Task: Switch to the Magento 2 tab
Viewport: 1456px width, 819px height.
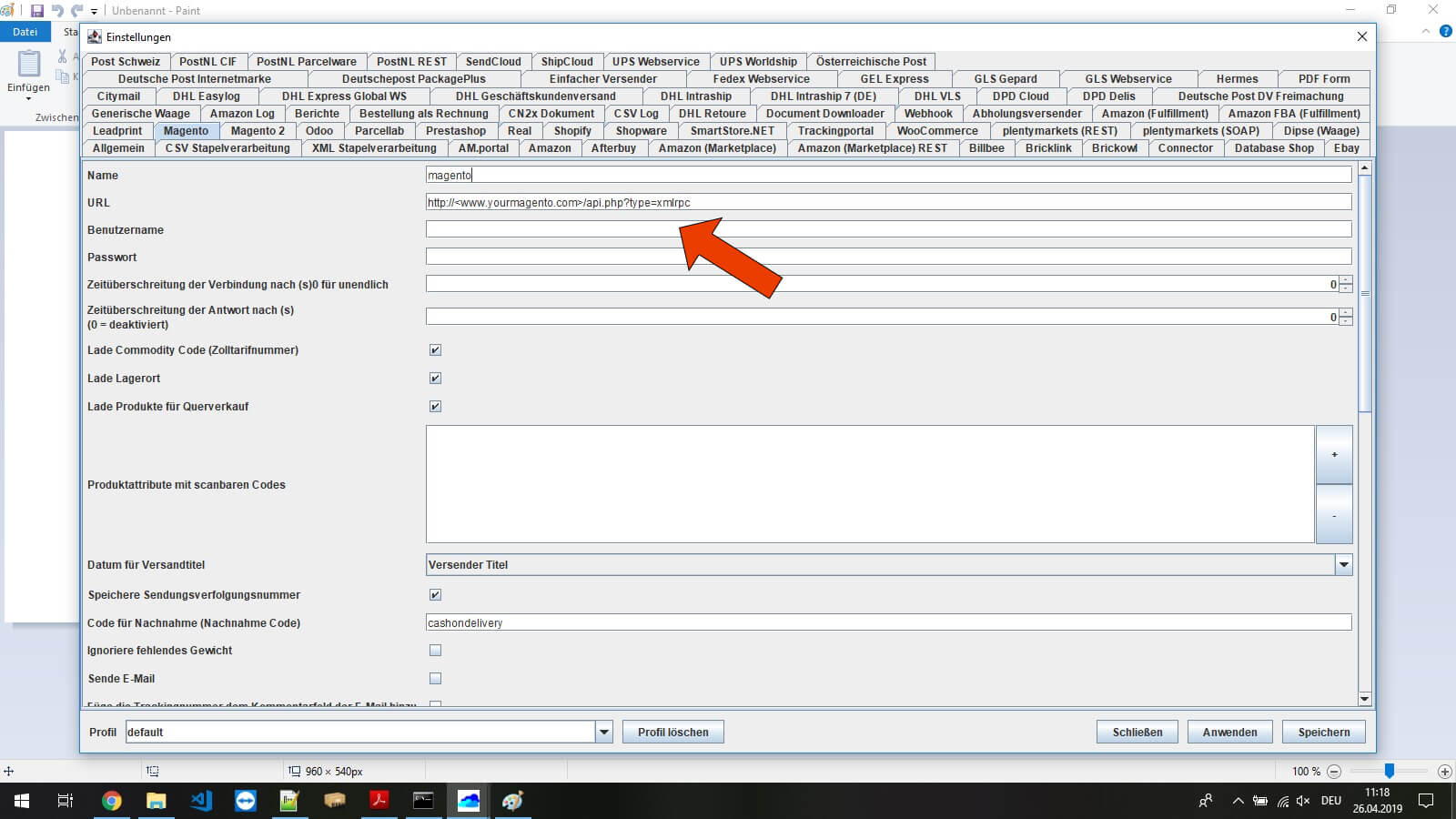Action: pos(258,131)
